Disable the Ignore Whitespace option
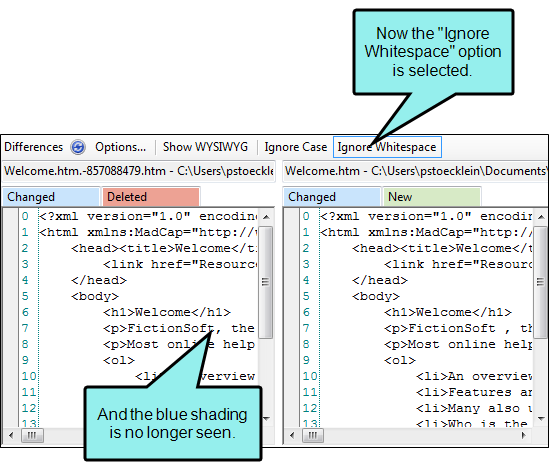The width and height of the screenshot is (549, 470). 387,147
